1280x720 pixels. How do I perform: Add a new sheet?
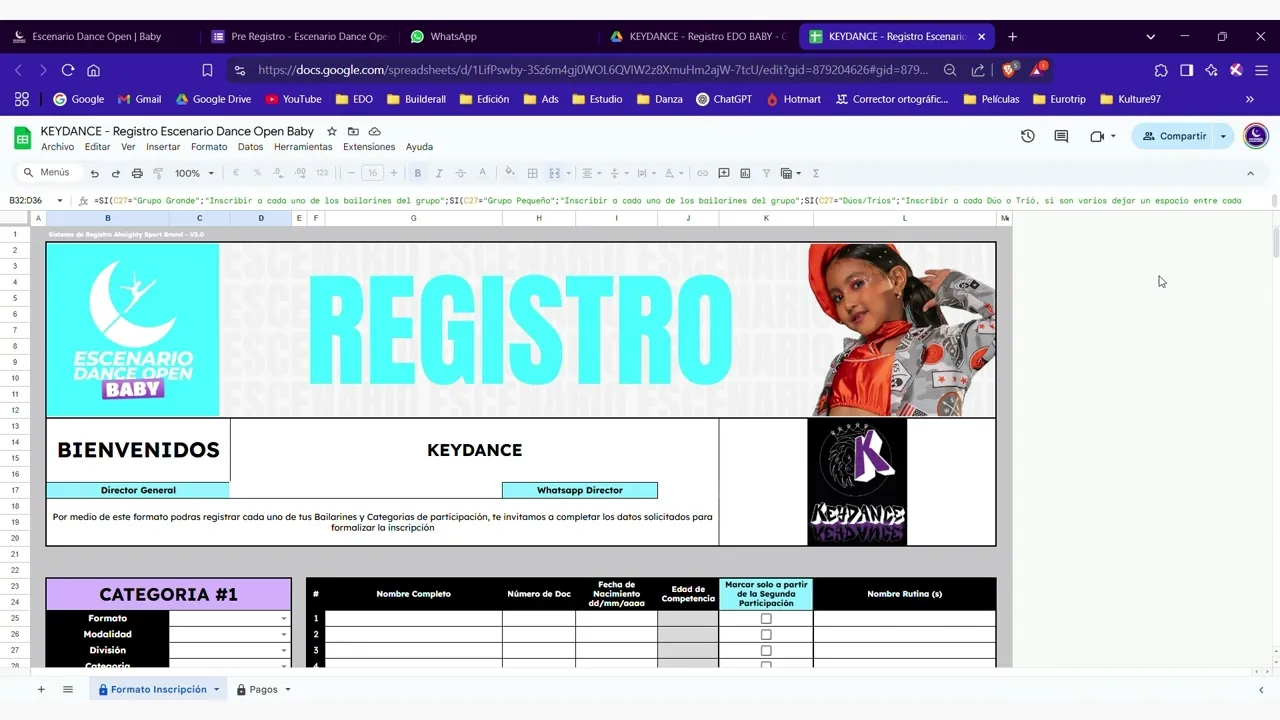[41, 689]
